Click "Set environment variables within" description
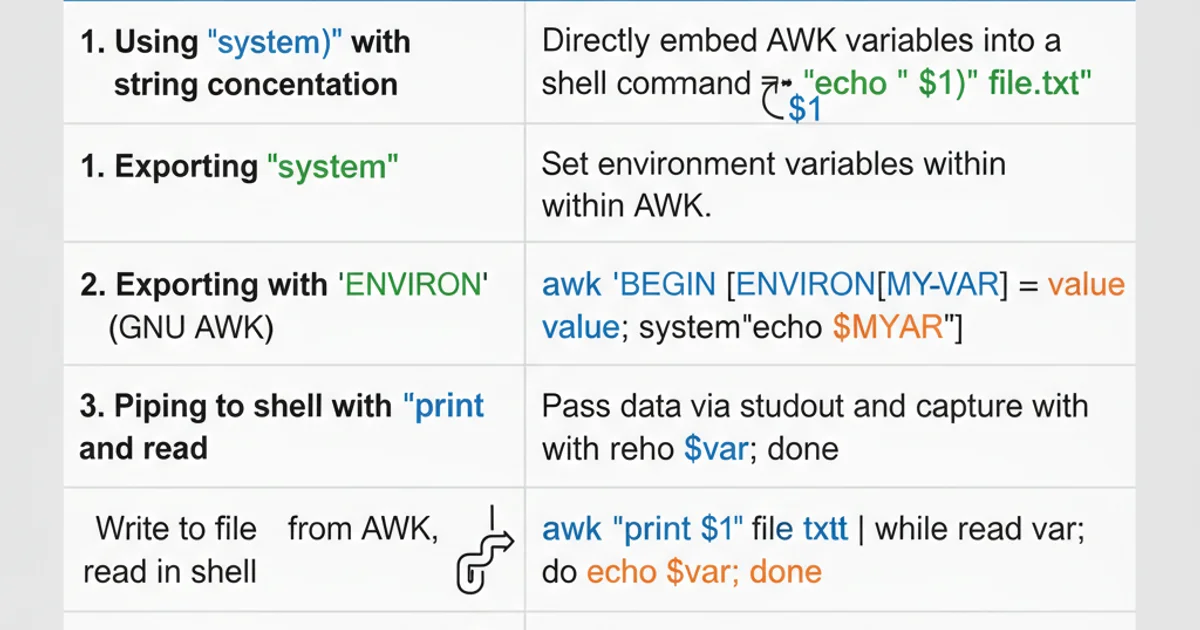1200x630 pixels. coord(773,164)
